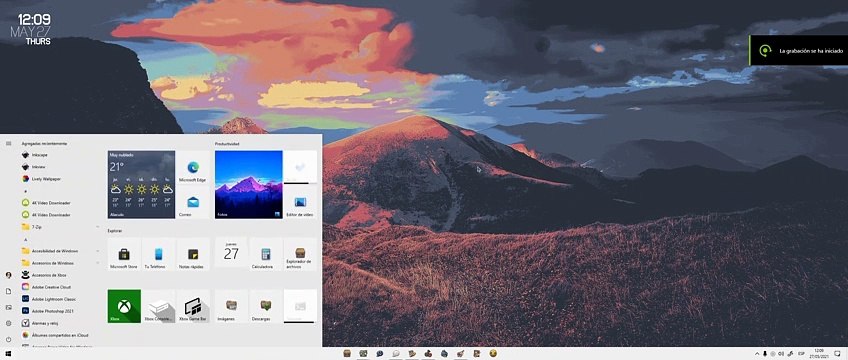Click the desktop clock widget 12:09
Image resolution: width=848 pixels, height=360 pixels.
tap(34, 21)
